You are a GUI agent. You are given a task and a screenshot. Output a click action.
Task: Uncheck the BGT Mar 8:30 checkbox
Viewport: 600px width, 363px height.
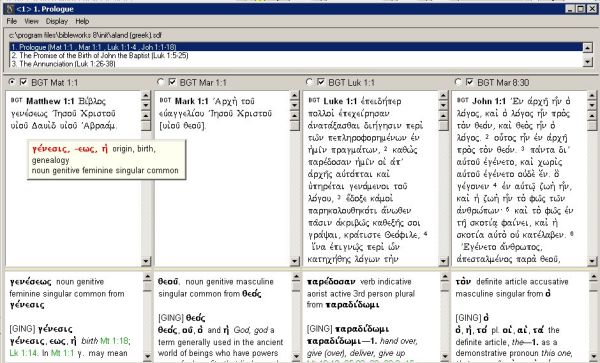470,82
